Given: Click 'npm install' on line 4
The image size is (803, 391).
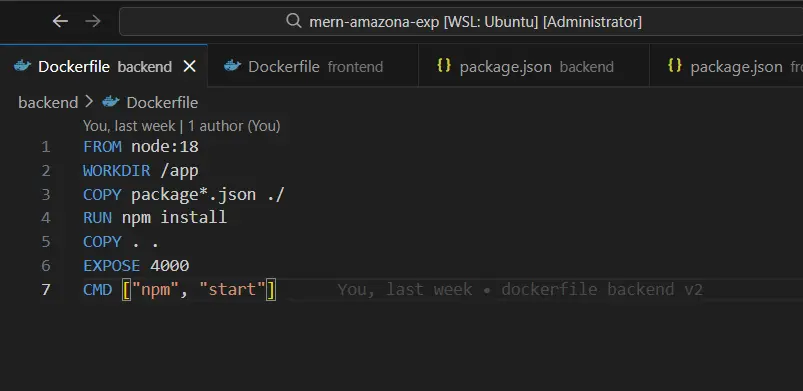Looking at the screenshot, I should coord(174,218).
